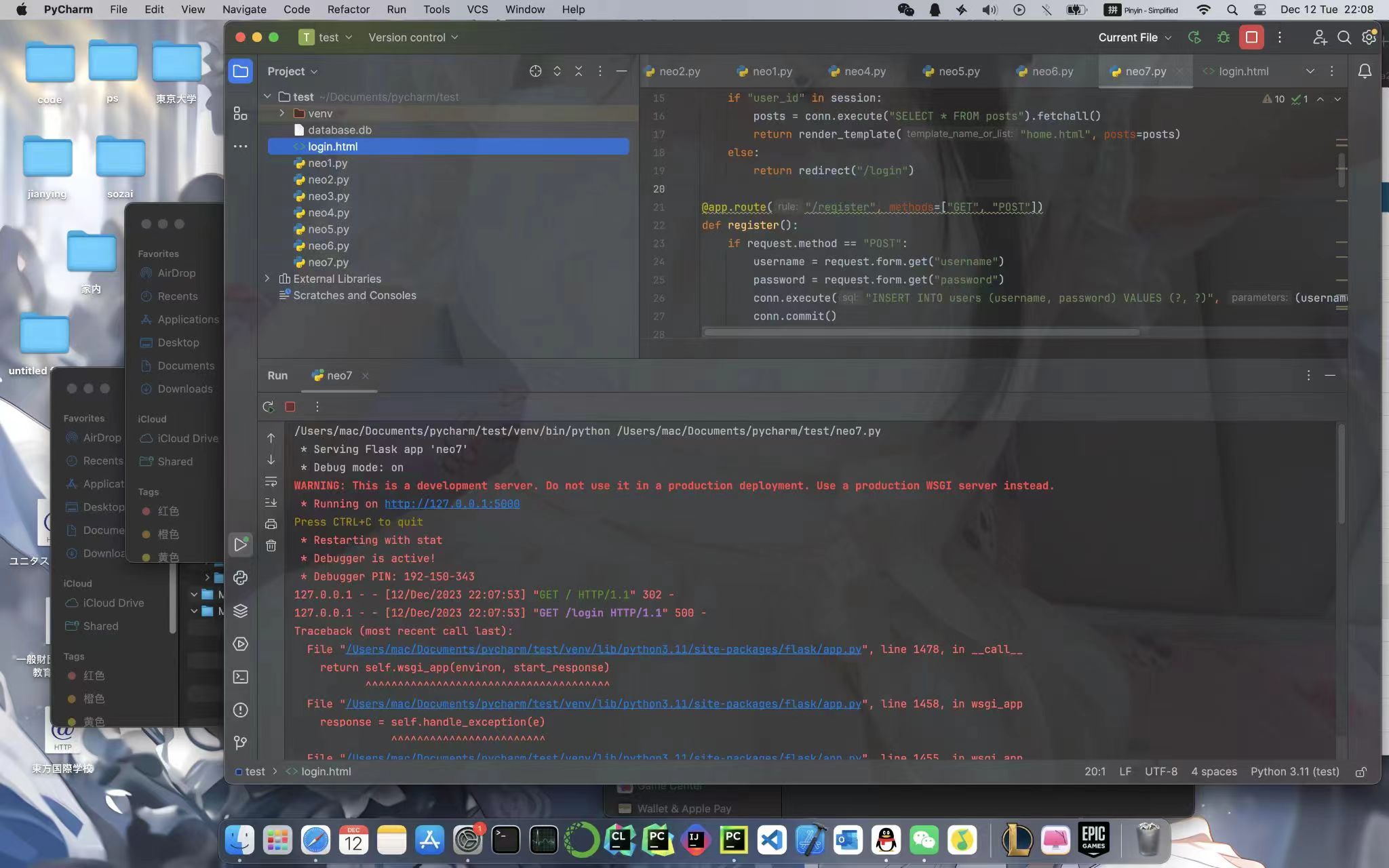Viewport: 1389px width, 868px height.
Task: Stop the running process in top toolbar
Action: (1251, 37)
